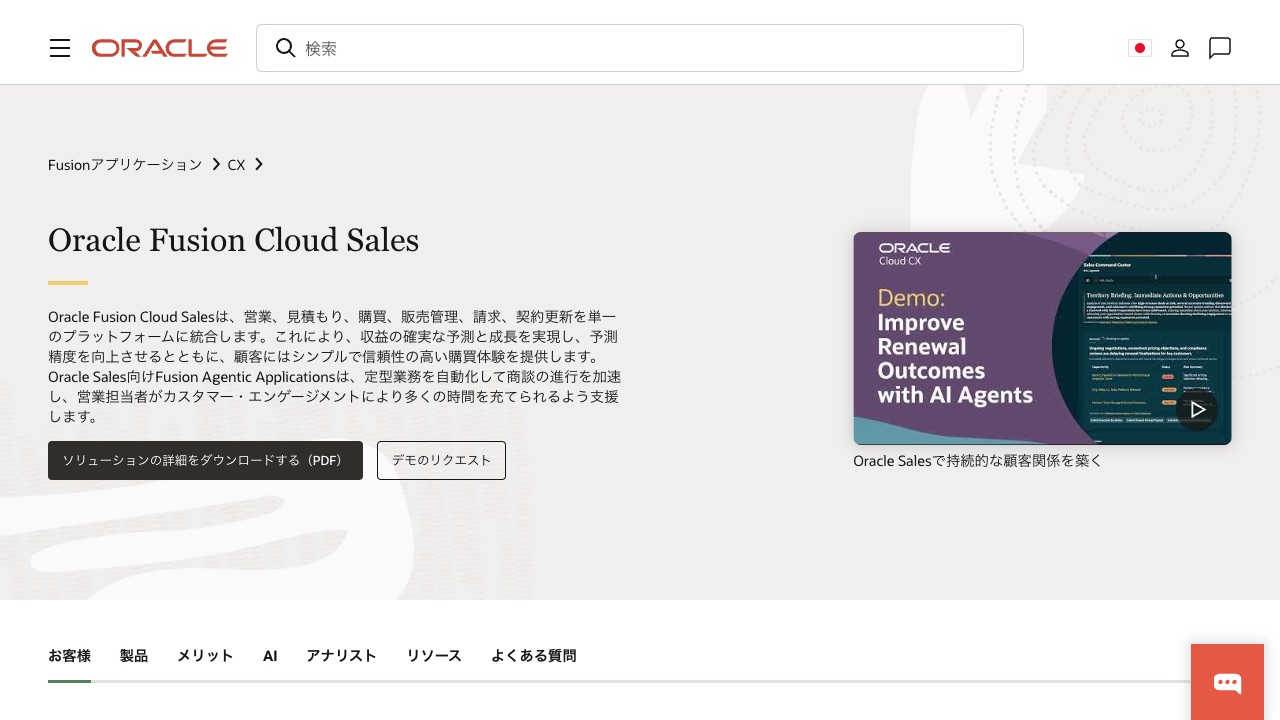The image size is (1280, 720).
Task: Open the red live chat widget
Action: [1227, 682]
